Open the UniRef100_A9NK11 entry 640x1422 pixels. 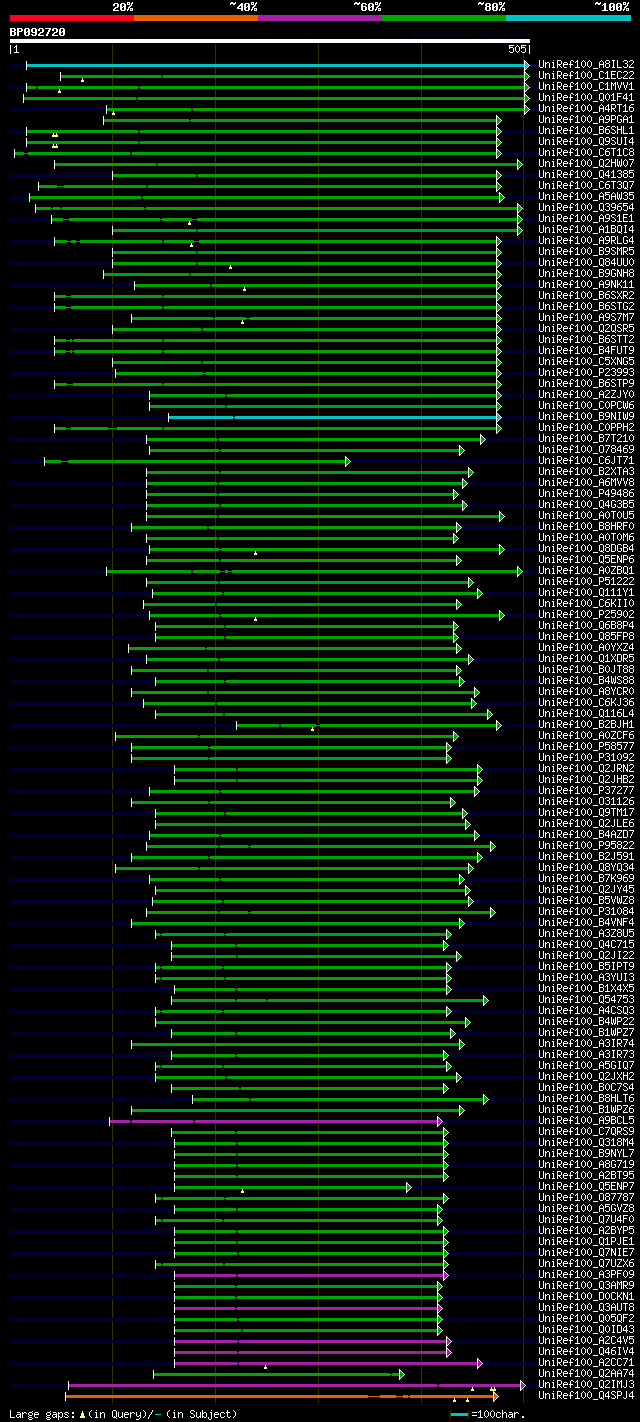(x=586, y=285)
